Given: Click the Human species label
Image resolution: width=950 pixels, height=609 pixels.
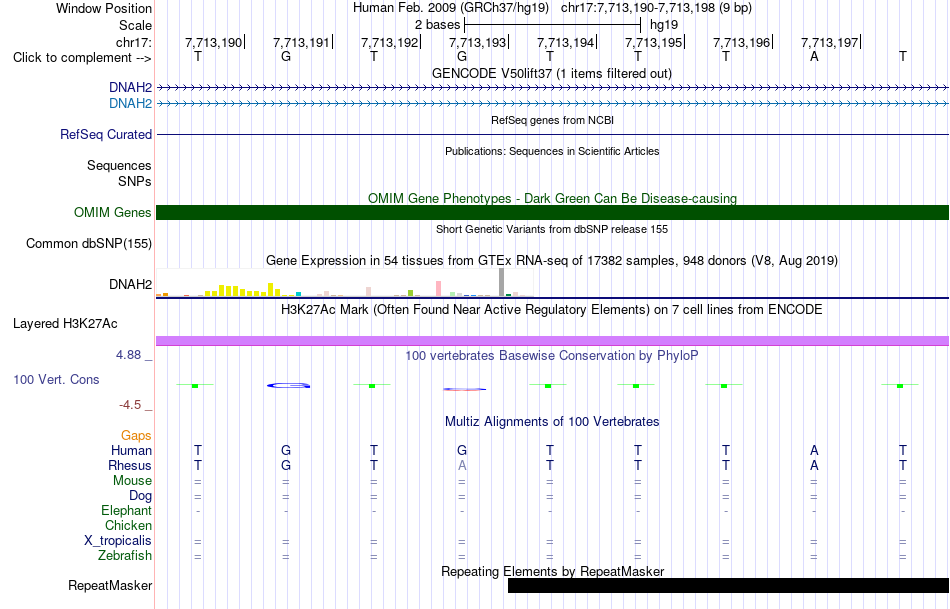Looking at the screenshot, I should (x=131, y=451).
